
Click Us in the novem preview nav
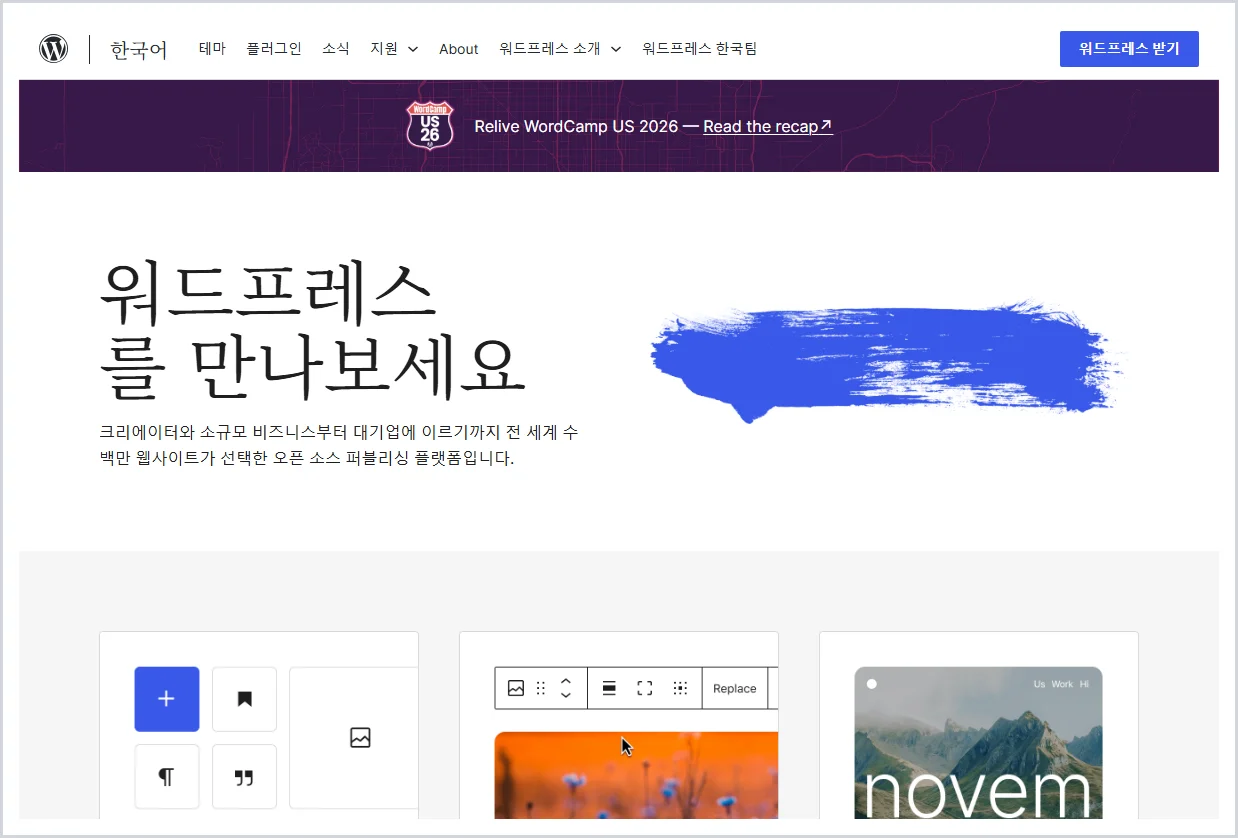point(1039,684)
